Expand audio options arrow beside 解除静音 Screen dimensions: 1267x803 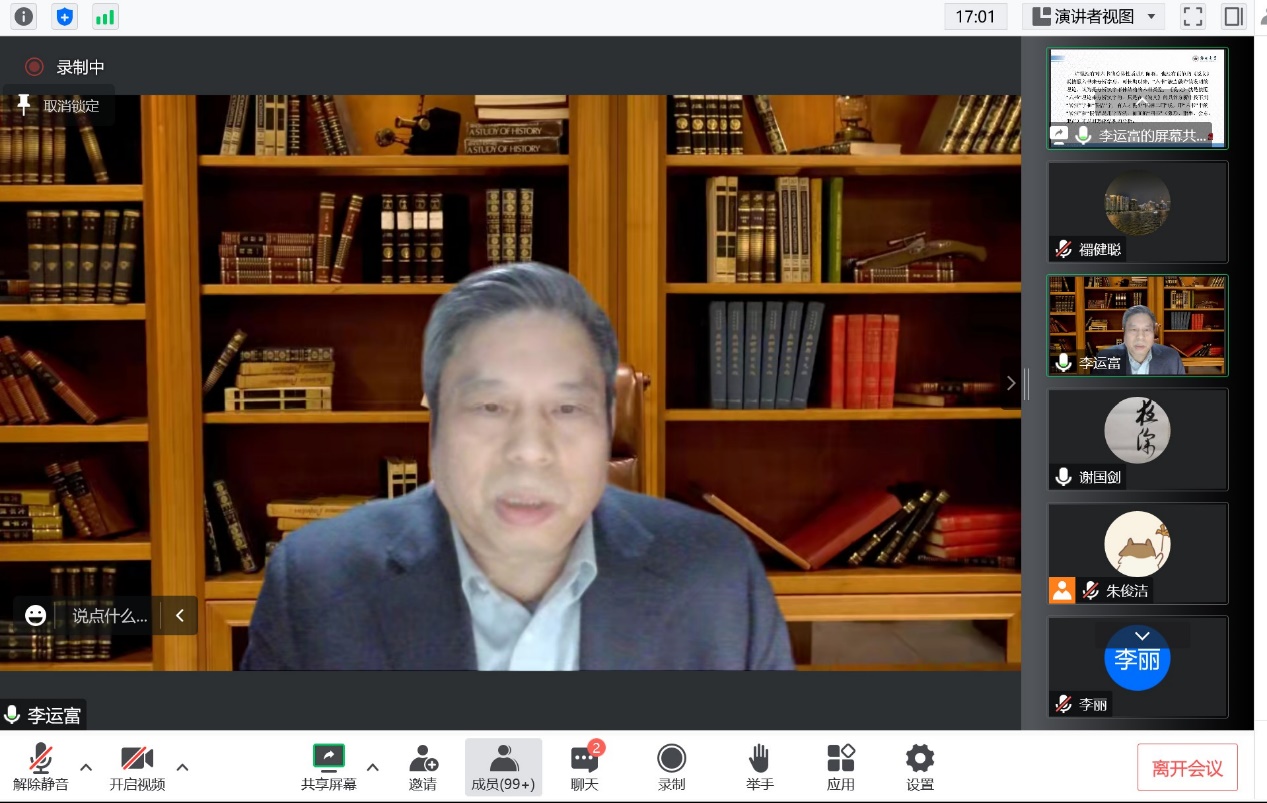coord(86,767)
